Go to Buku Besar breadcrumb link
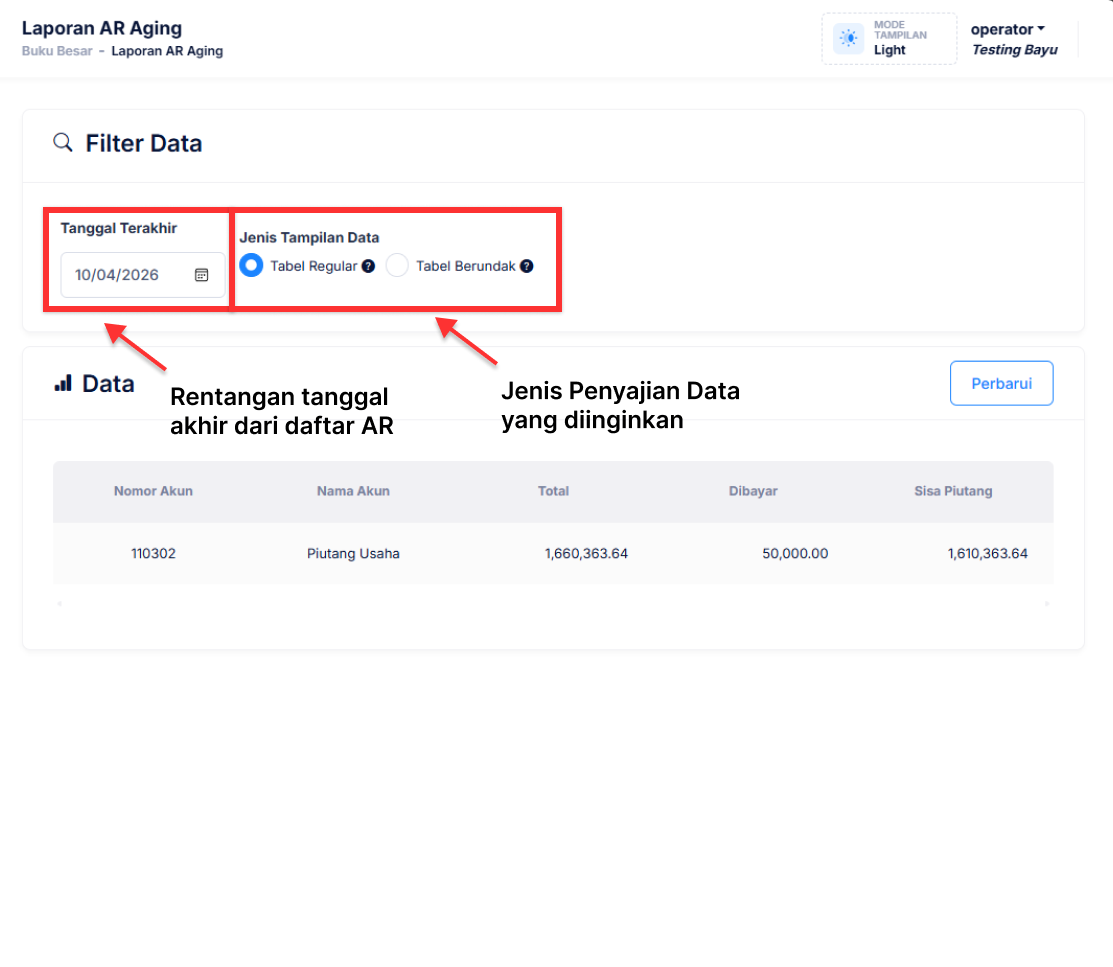 pos(57,51)
